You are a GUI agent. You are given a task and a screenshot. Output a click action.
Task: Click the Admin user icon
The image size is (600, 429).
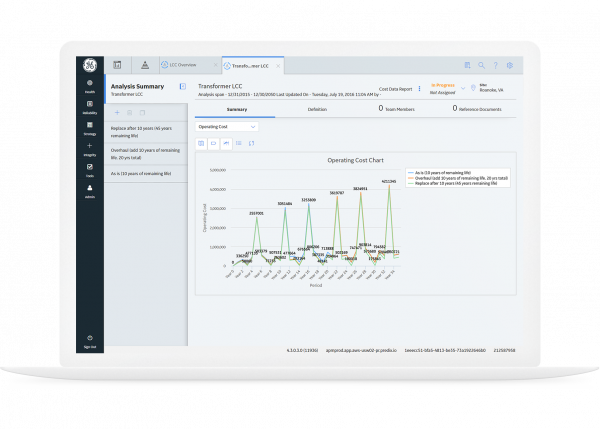click(x=90, y=189)
